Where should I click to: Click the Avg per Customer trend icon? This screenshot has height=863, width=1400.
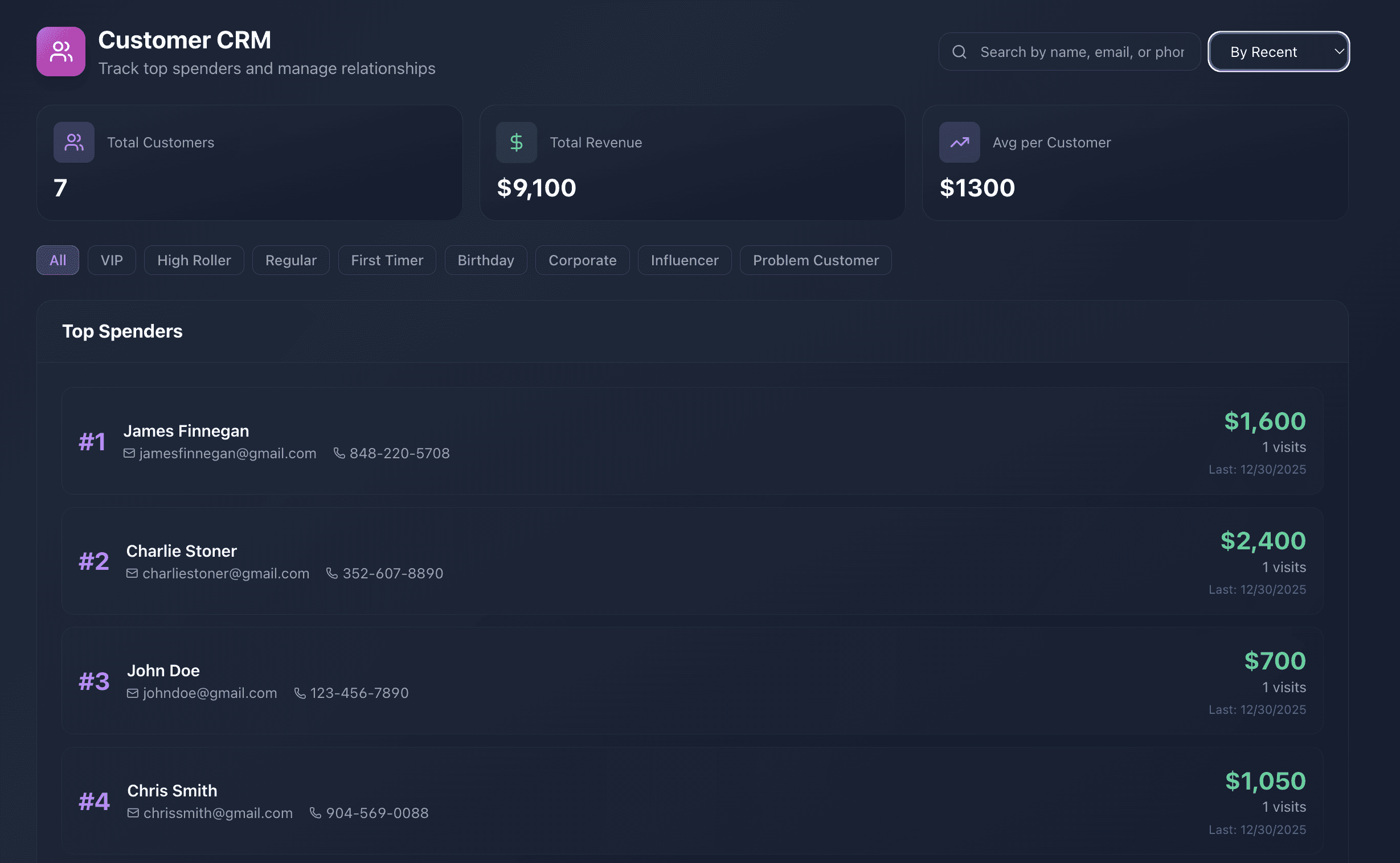[959, 142]
